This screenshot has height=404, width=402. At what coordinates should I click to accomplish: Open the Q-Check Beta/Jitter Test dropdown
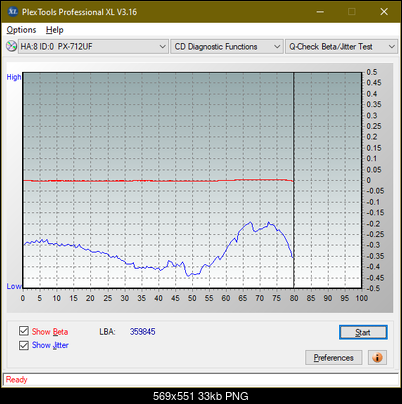(341, 47)
